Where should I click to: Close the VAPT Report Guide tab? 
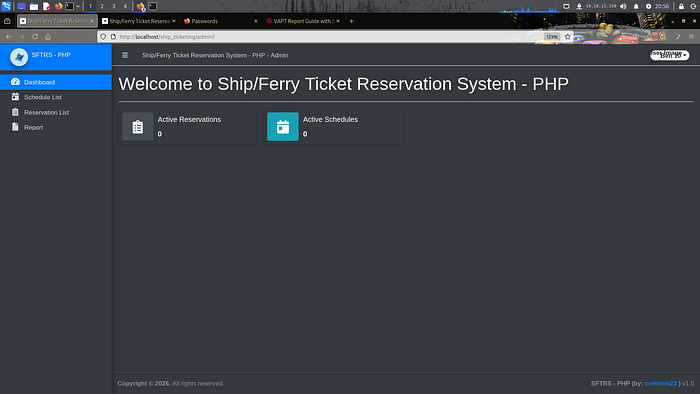[x=338, y=21]
